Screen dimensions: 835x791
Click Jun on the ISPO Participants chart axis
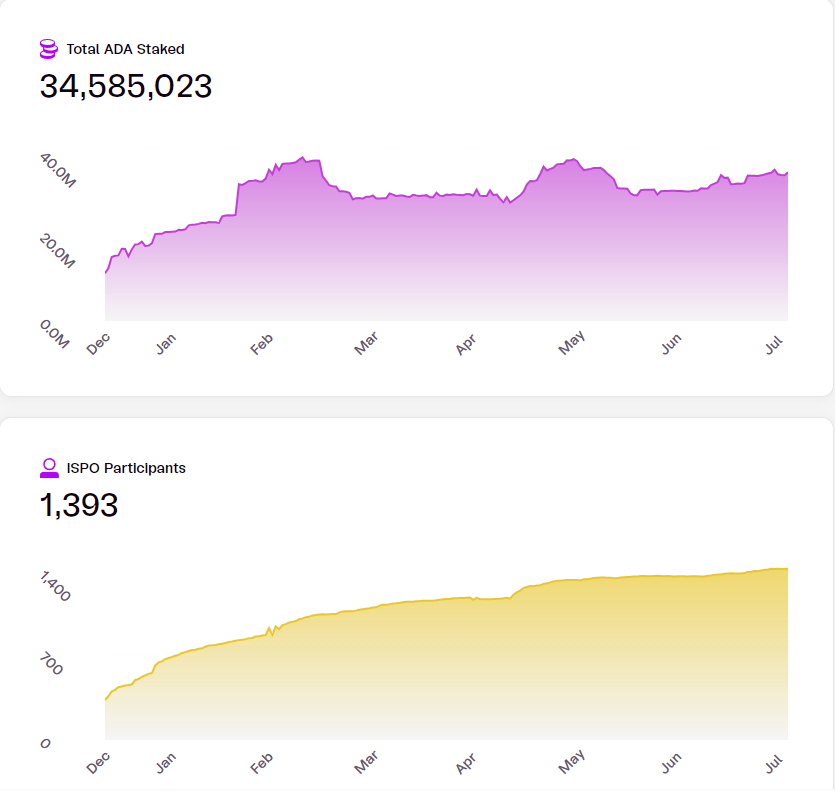click(671, 763)
